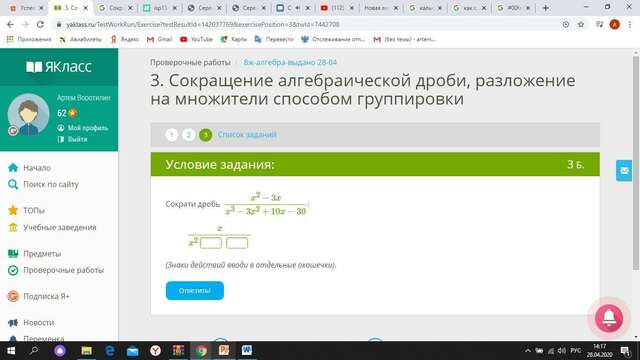
Task: Bookmark page with the star icon
Action: coord(581,24)
